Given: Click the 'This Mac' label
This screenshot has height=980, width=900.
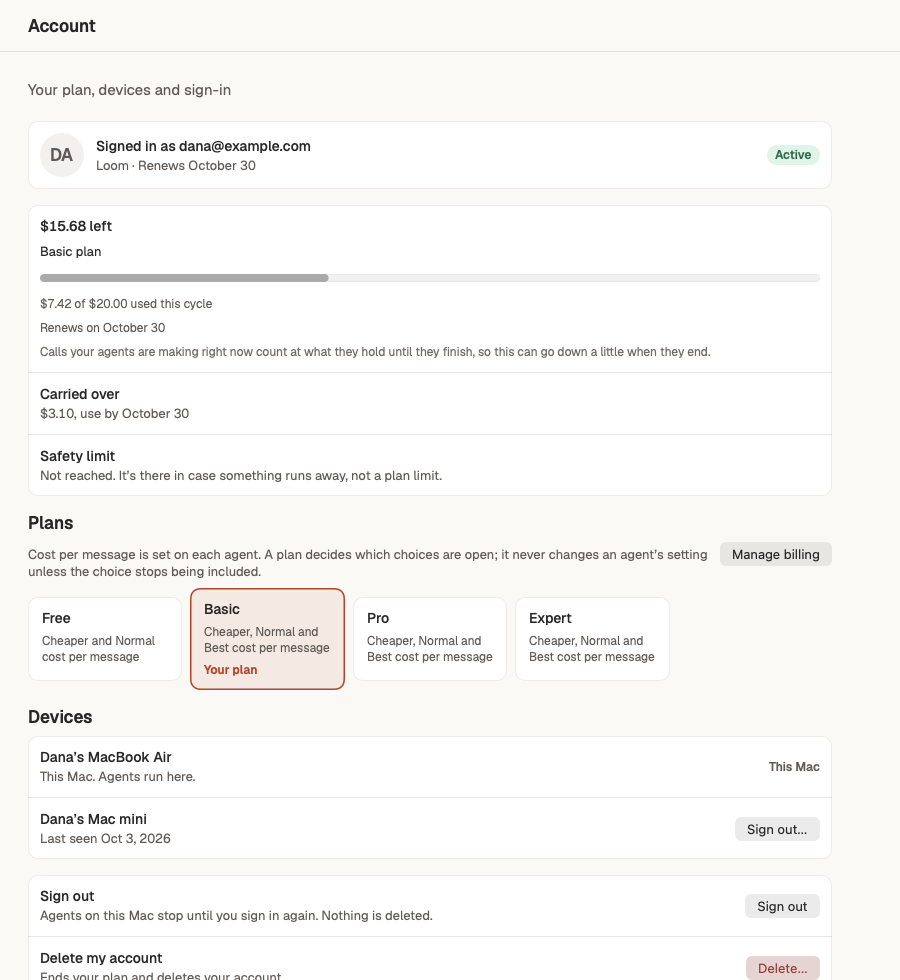Looking at the screenshot, I should [794, 767].
